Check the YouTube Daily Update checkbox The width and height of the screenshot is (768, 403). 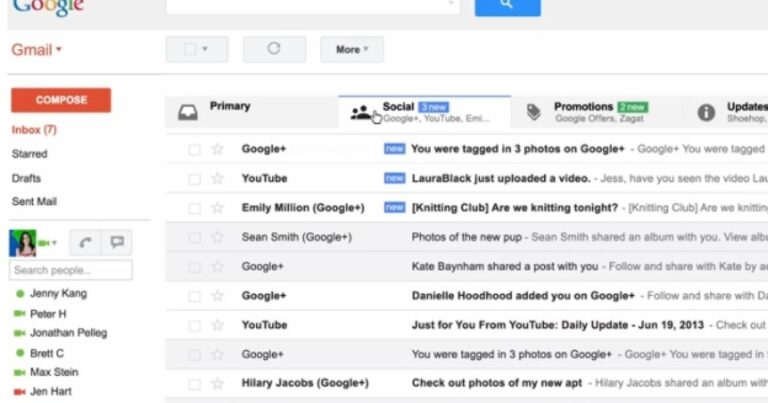coord(194,326)
